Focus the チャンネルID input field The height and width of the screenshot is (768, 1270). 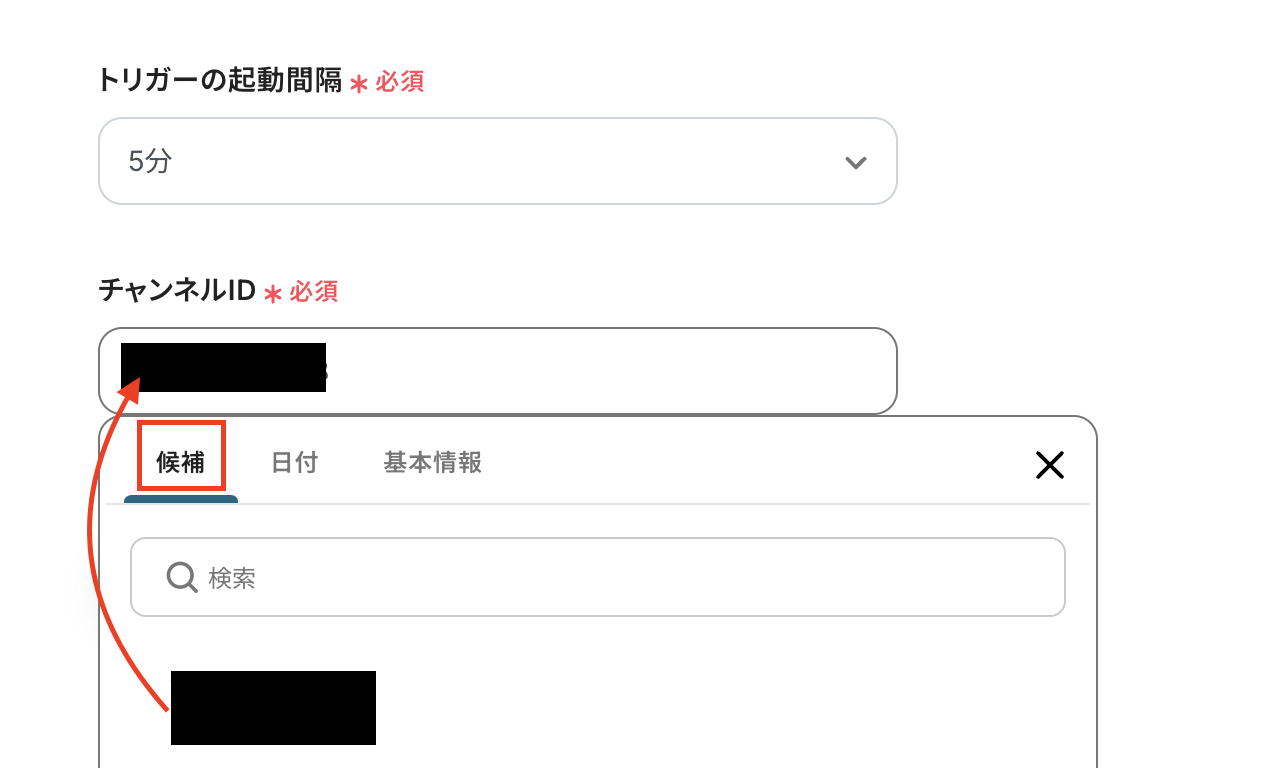coord(600,371)
